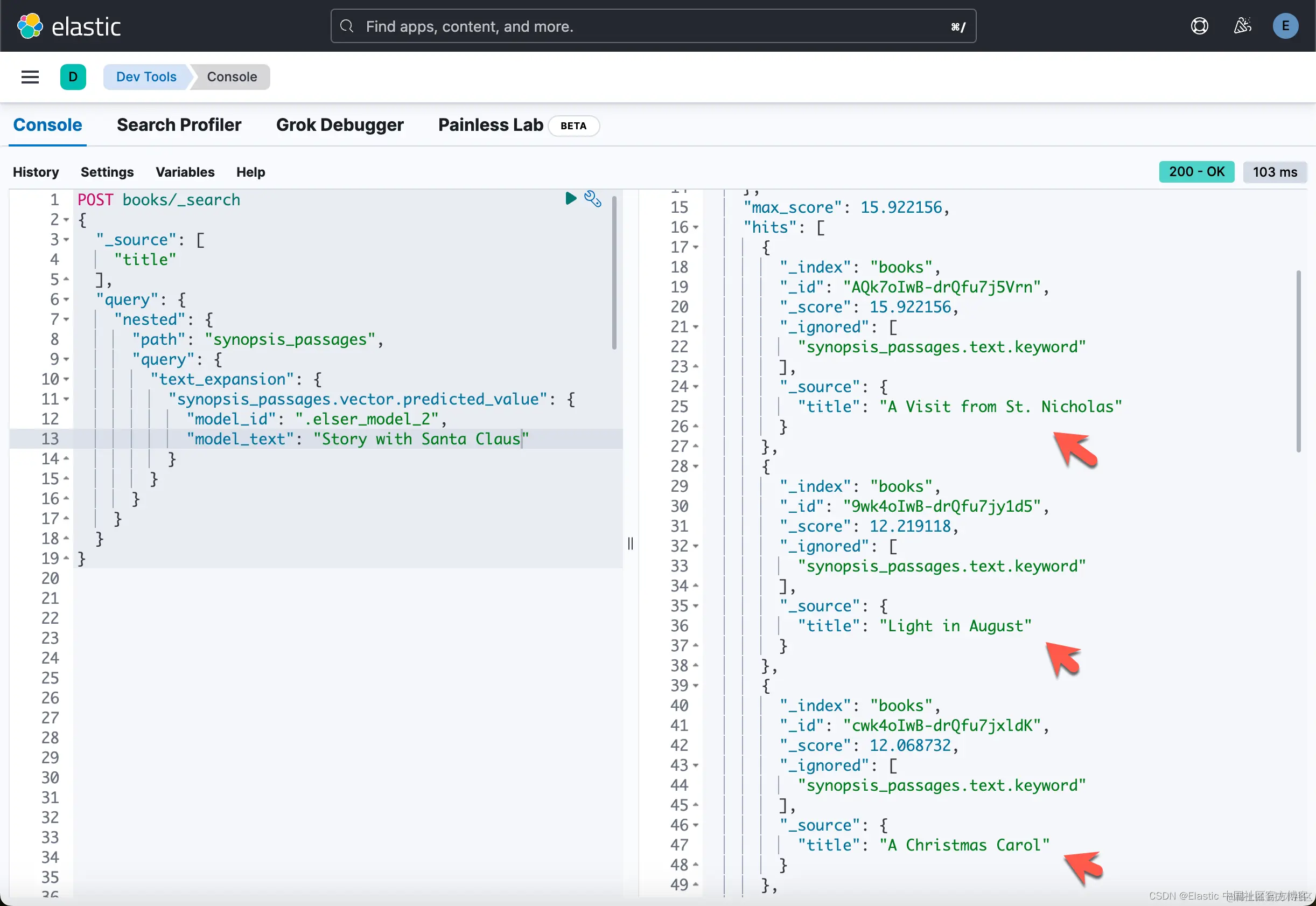Fold the "_ignored" array at output line 21
The image size is (1316, 906).
(x=696, y=327)
